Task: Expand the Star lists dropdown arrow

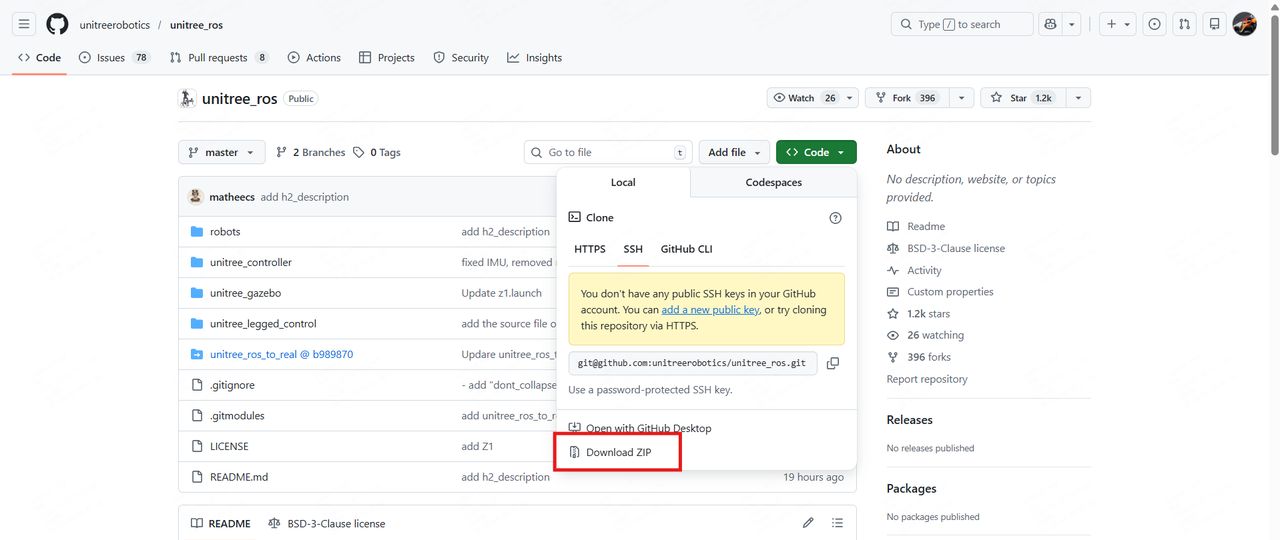Action: coord(1078,98)
